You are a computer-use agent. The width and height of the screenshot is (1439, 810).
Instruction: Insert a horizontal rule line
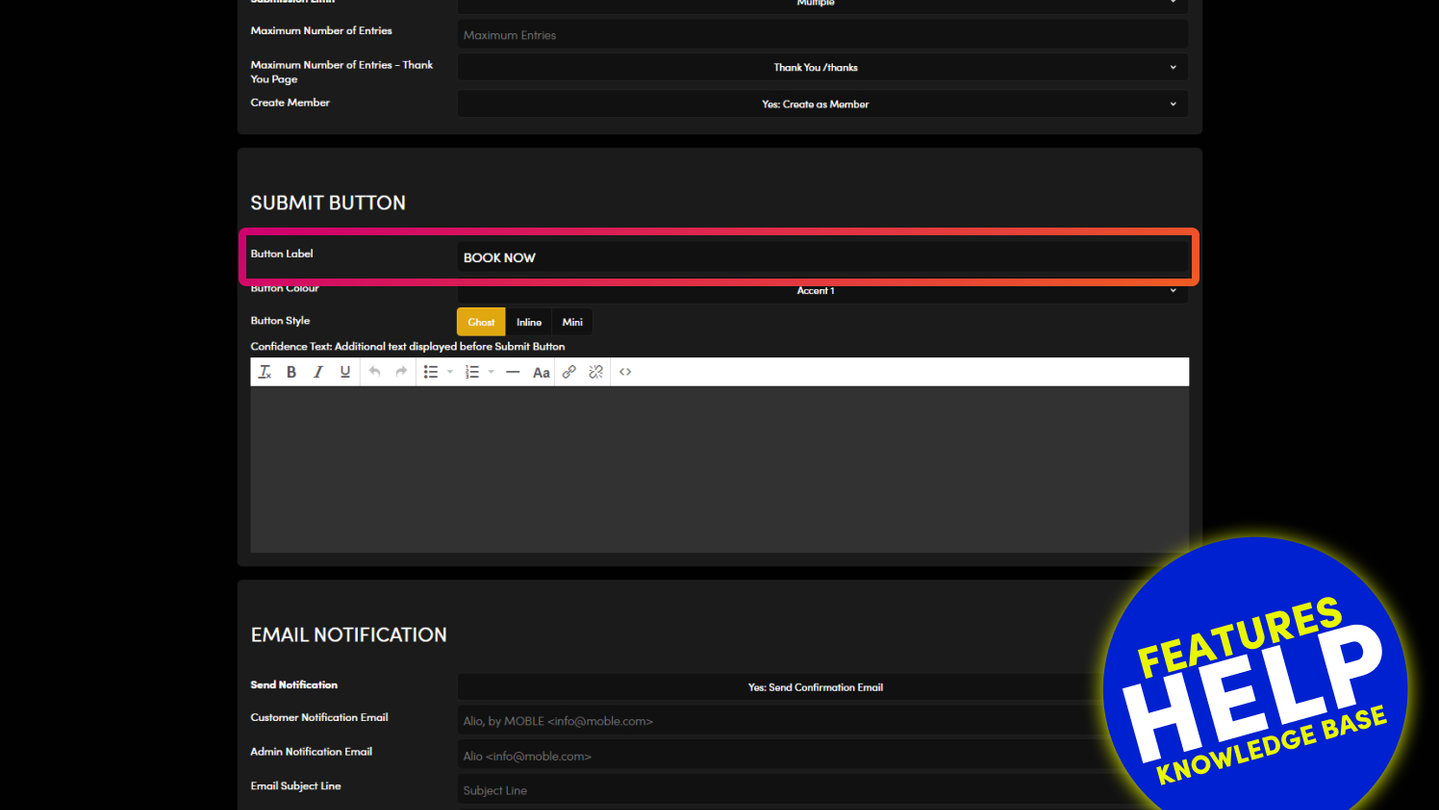point(513,372)
